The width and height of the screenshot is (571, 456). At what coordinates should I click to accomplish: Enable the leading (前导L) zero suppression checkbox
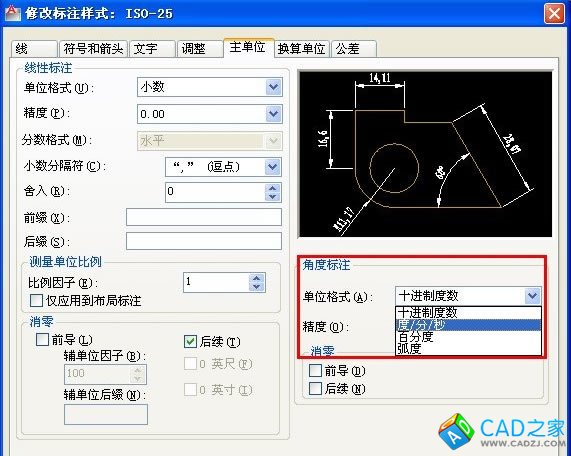[x=42, y=339]
